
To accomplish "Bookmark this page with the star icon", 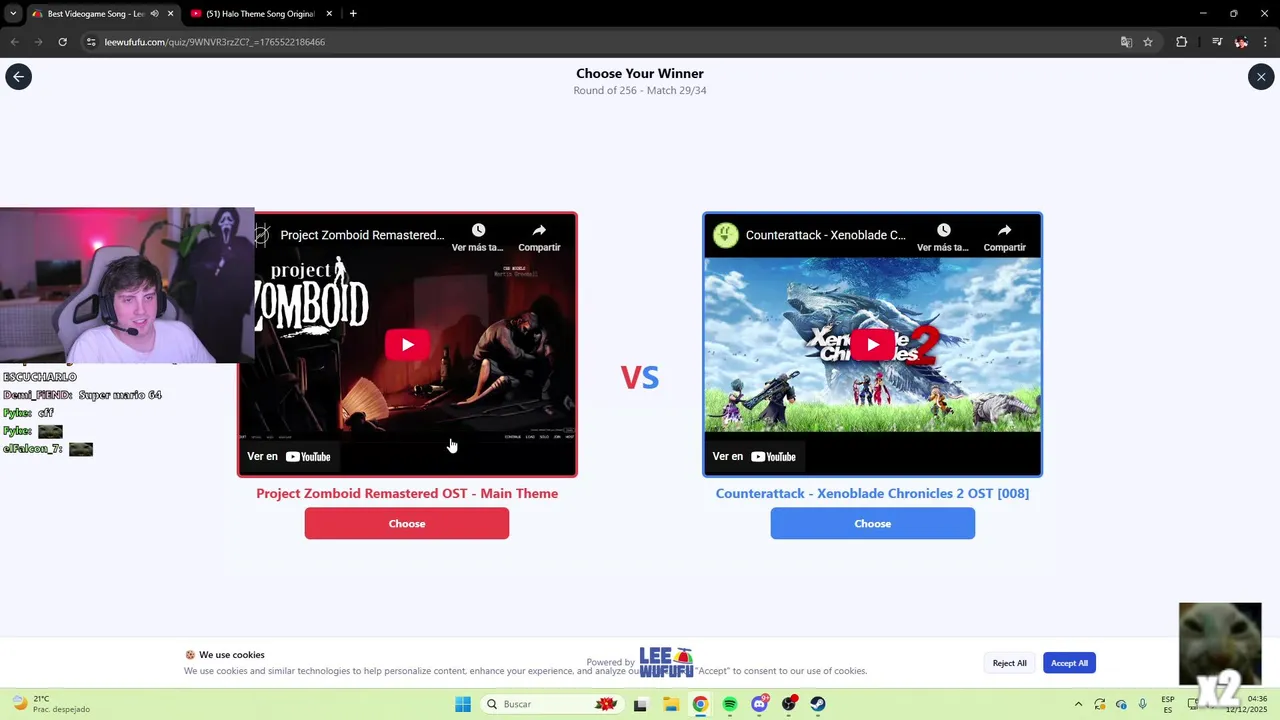I will tap(1148, 42).
